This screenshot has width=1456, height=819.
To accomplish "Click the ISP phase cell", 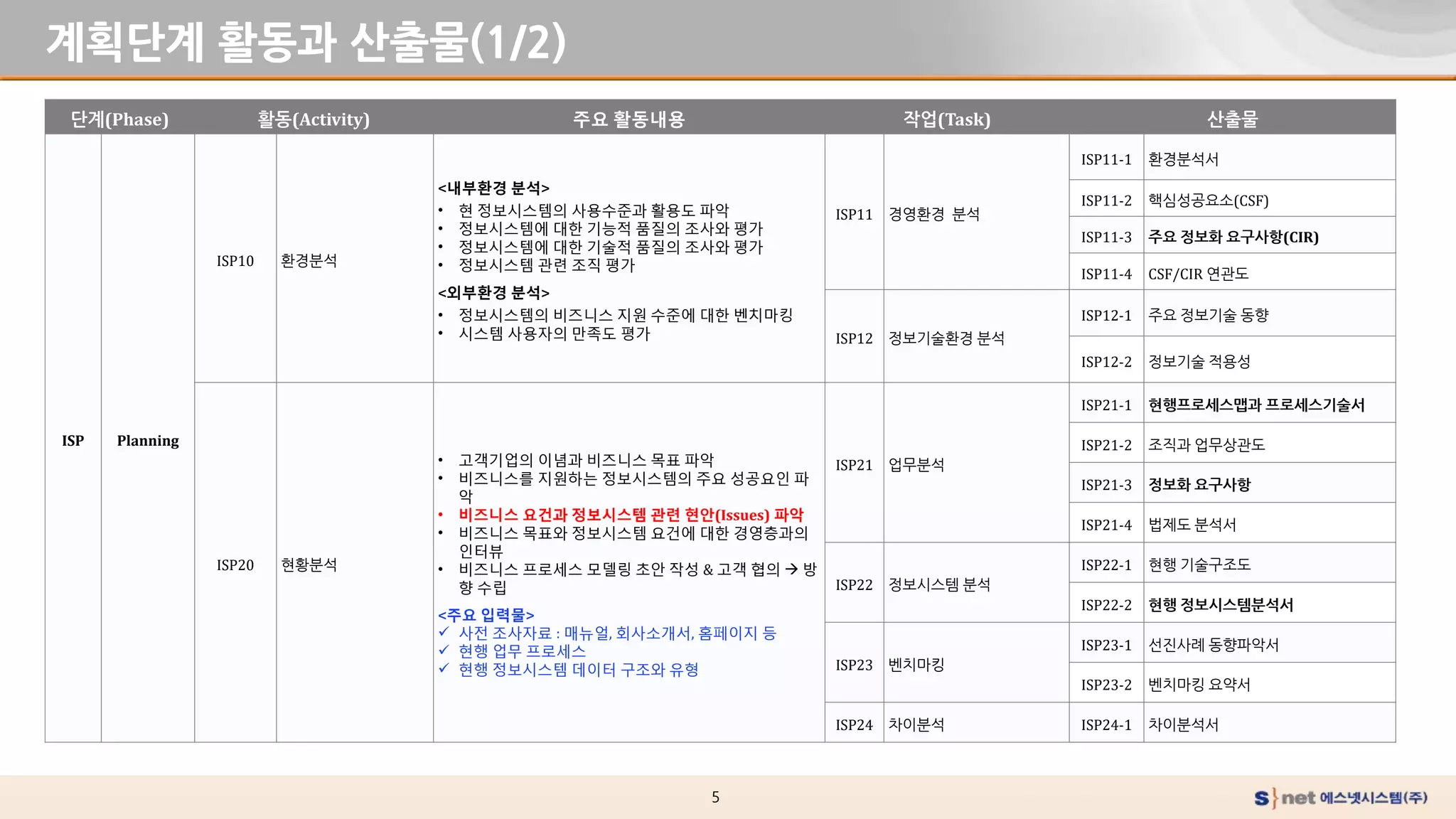I will [x=73, y=440].
